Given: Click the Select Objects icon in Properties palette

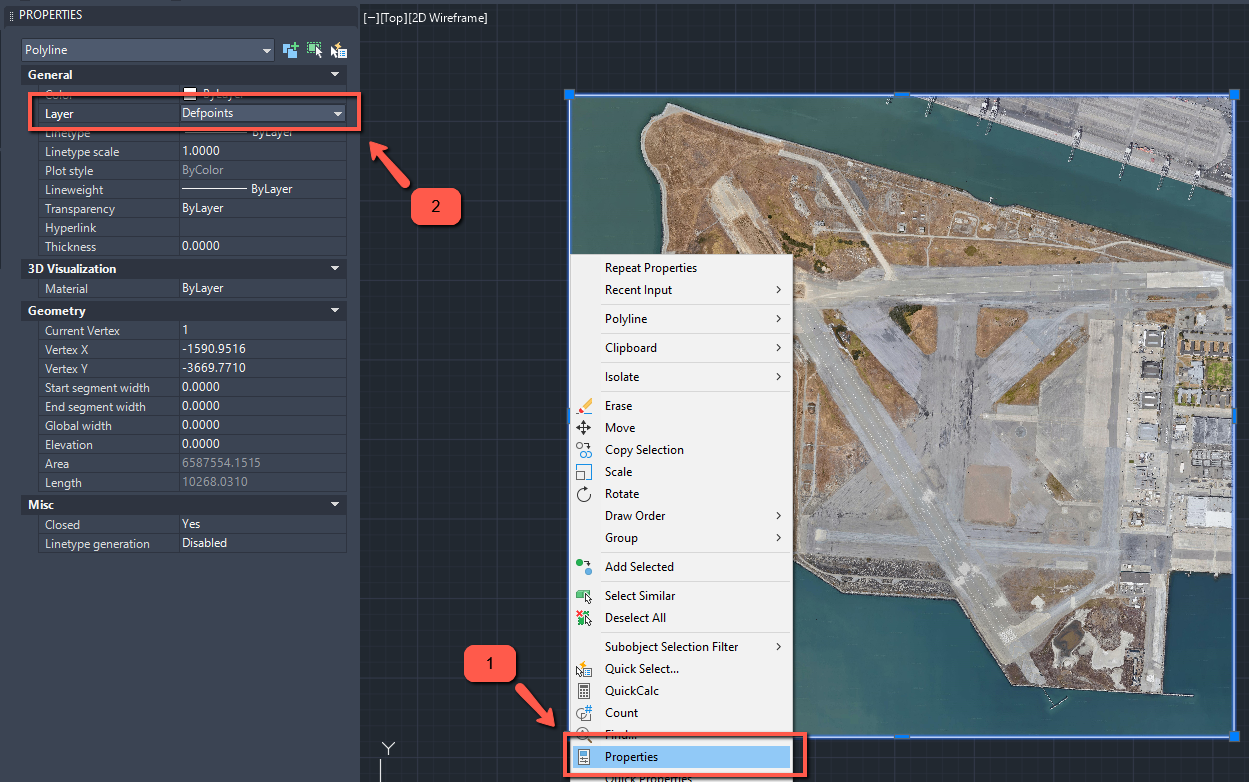Looking at the screenshot, I should tap(315, 50).
